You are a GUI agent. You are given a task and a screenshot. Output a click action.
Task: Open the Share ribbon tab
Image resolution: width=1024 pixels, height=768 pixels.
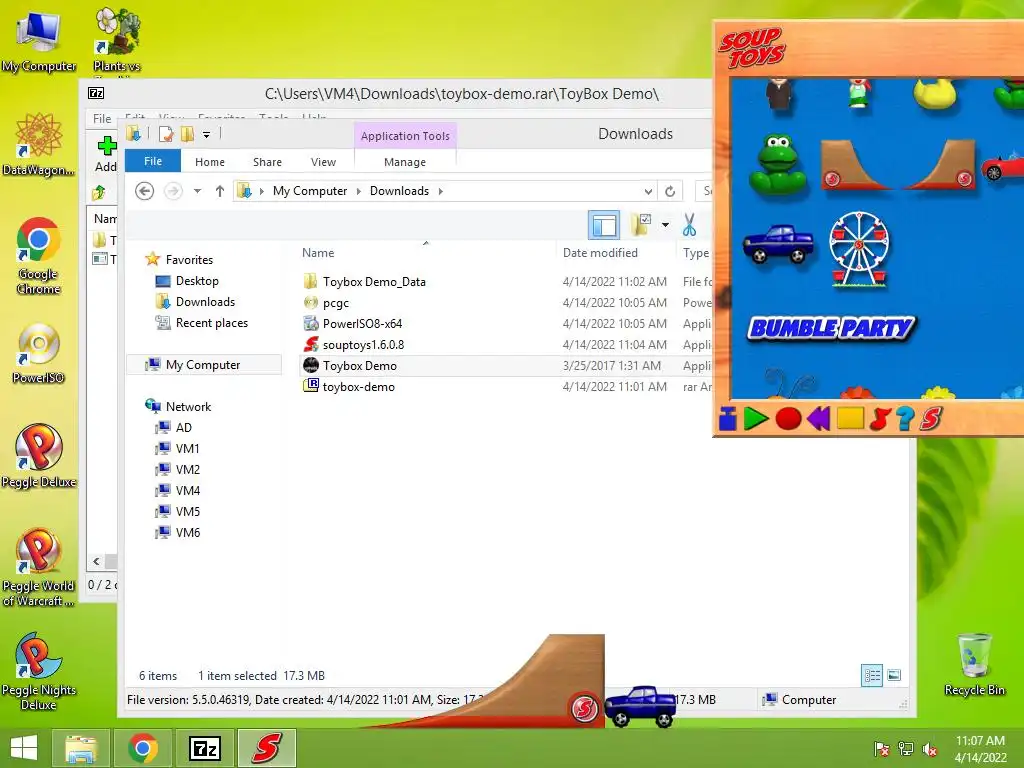click(267, 162)
